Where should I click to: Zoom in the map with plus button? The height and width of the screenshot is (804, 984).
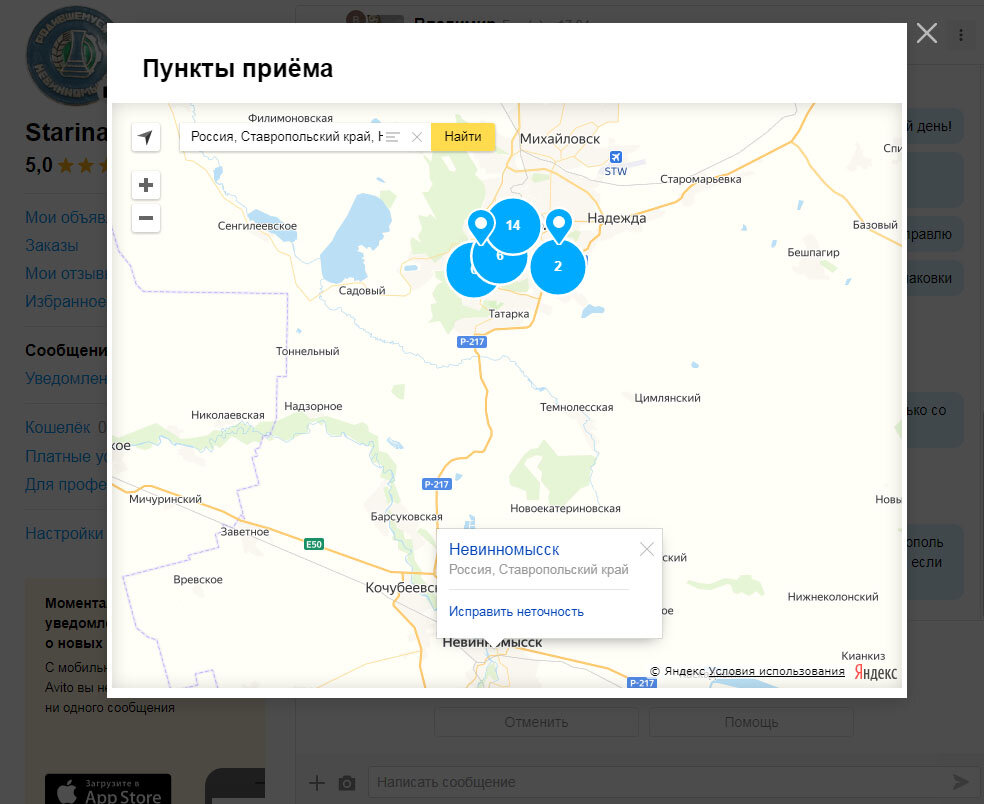tap(146, 185)
